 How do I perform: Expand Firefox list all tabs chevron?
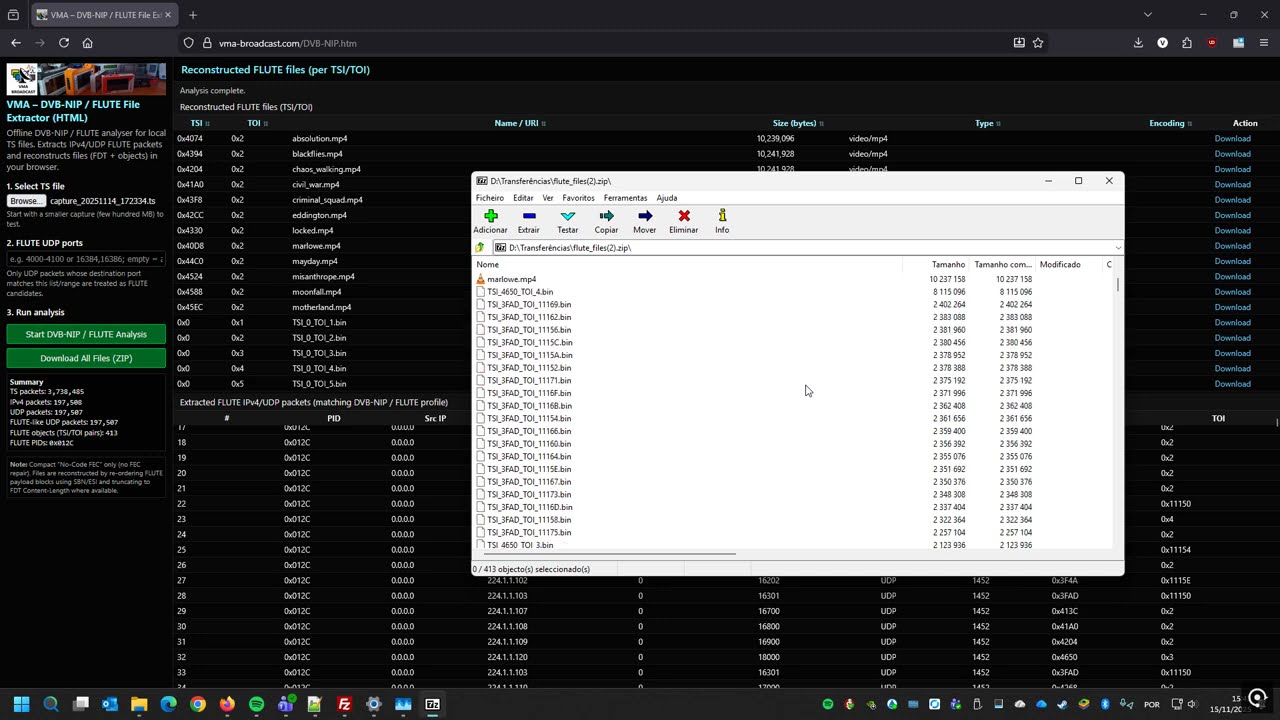[1148, 15]
